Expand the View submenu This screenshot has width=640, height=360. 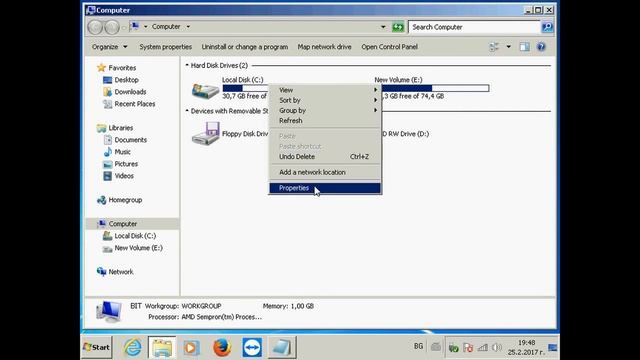324,90
